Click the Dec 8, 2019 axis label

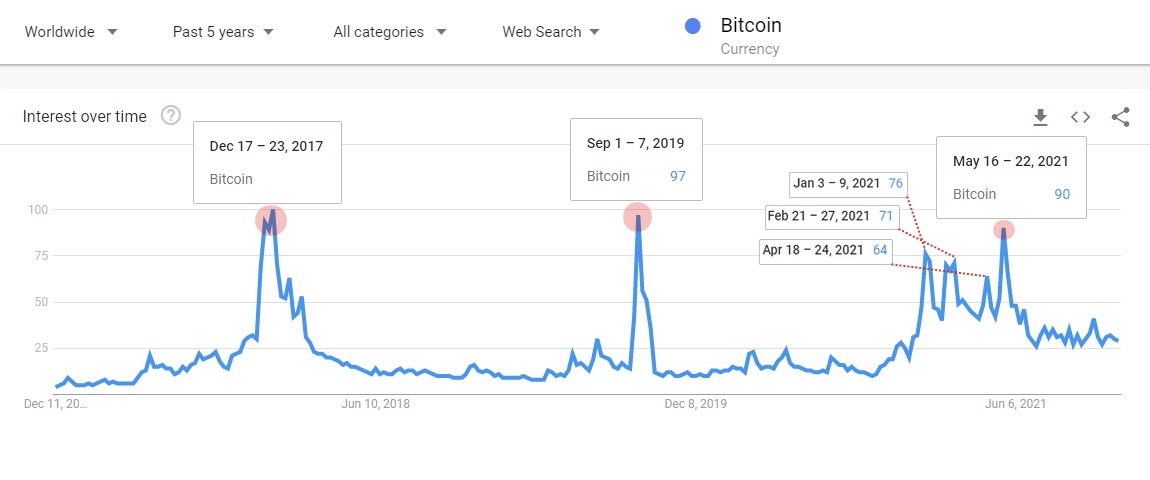[695, 404]
